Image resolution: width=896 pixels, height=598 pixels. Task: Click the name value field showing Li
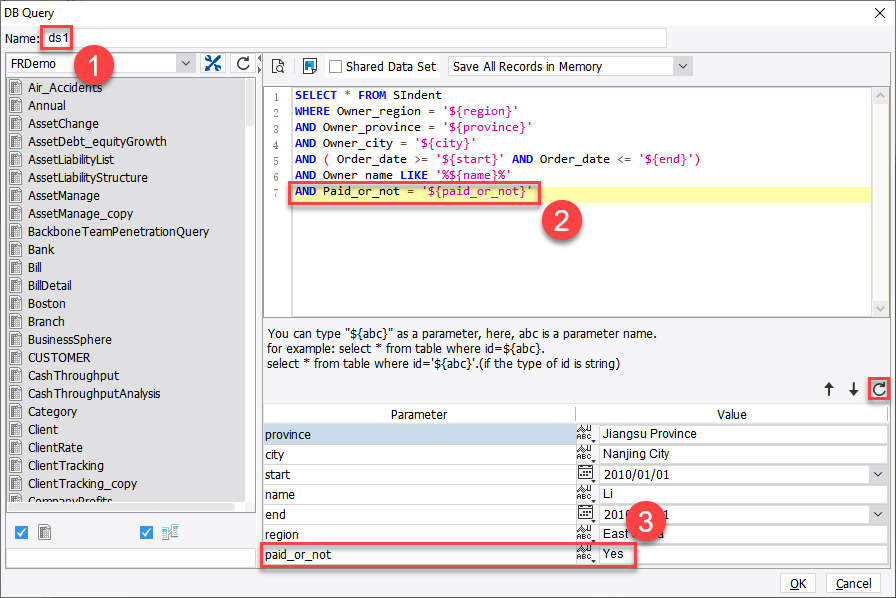click(x=743, y=494)
